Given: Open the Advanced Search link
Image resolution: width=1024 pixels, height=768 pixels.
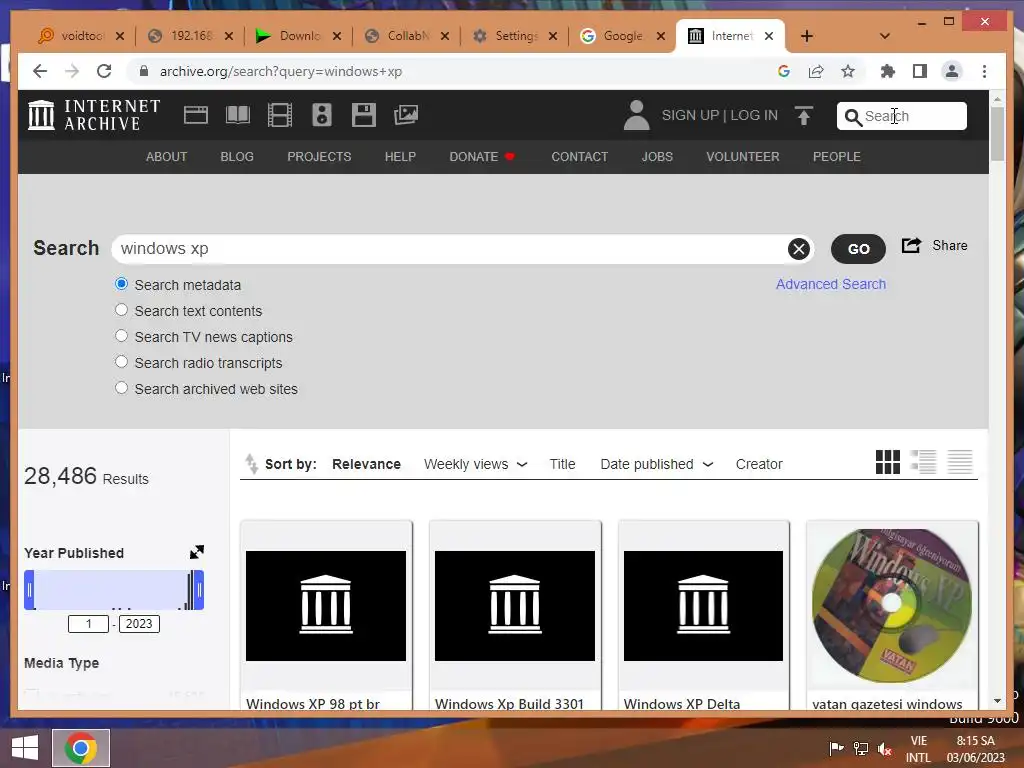Looking at the screenshot, I should tap(831, 284).
